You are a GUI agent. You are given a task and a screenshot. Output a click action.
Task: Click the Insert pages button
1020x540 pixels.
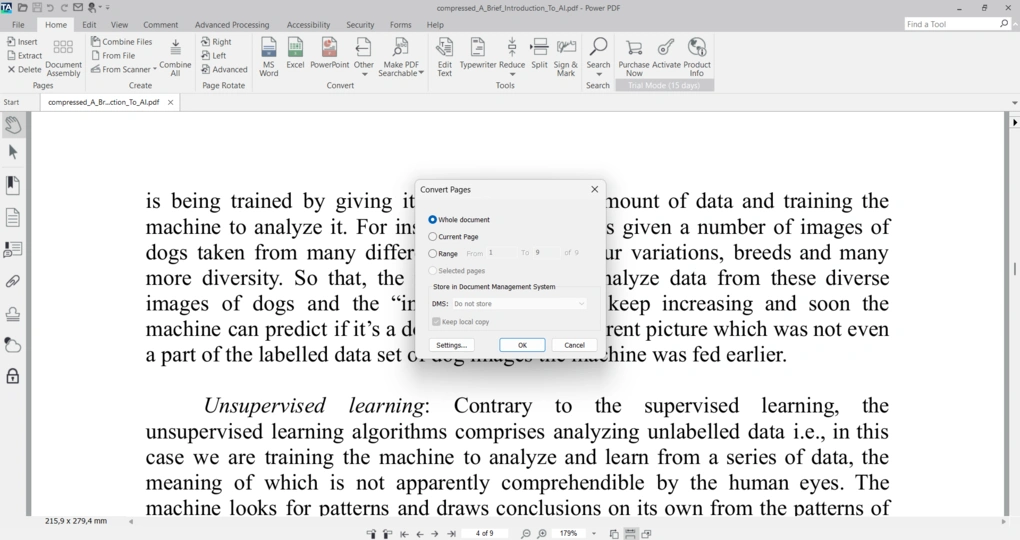22,42
